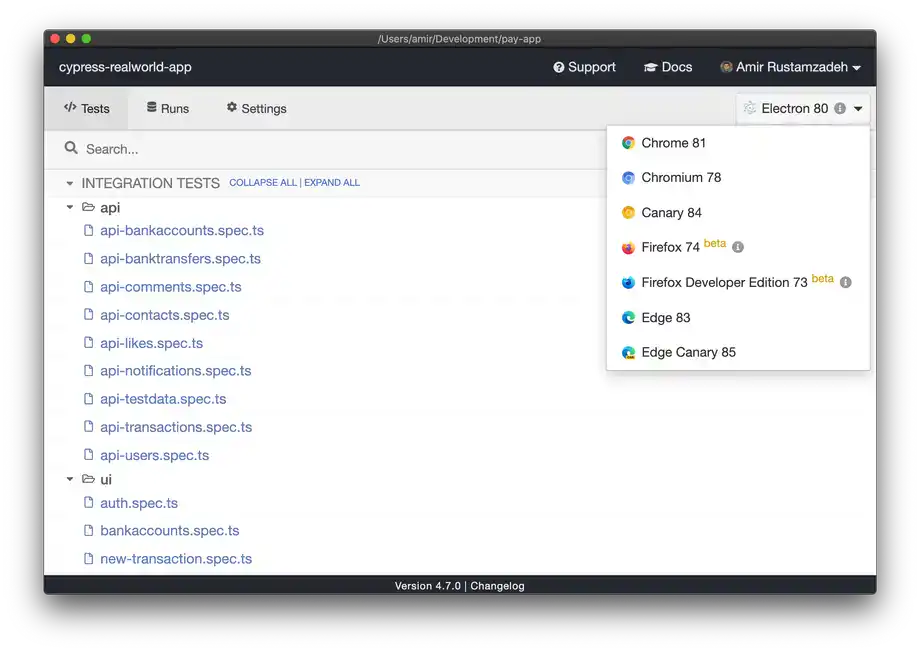Run api-comments.spec.ts

coord(171,287)
